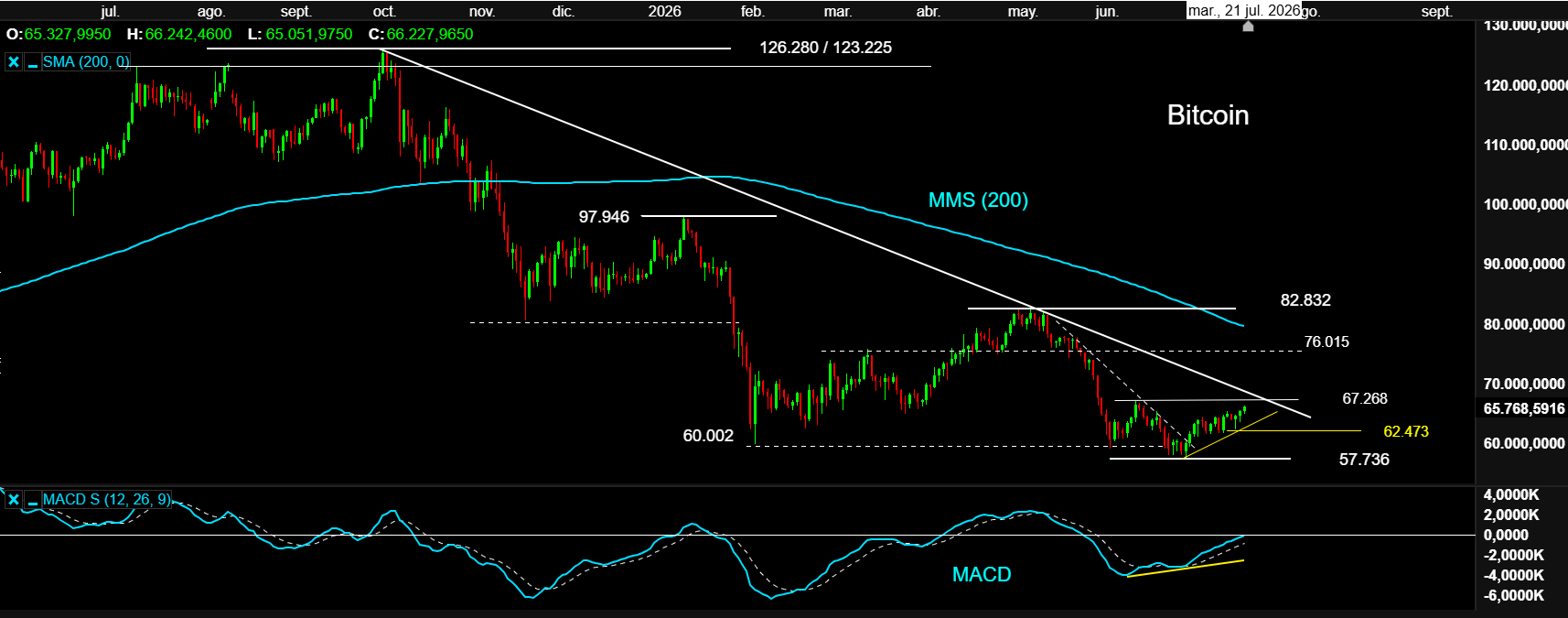Click the closing price value C:66.227,9650
This screenshot has width=1568, height=618.
coord(421,34)
